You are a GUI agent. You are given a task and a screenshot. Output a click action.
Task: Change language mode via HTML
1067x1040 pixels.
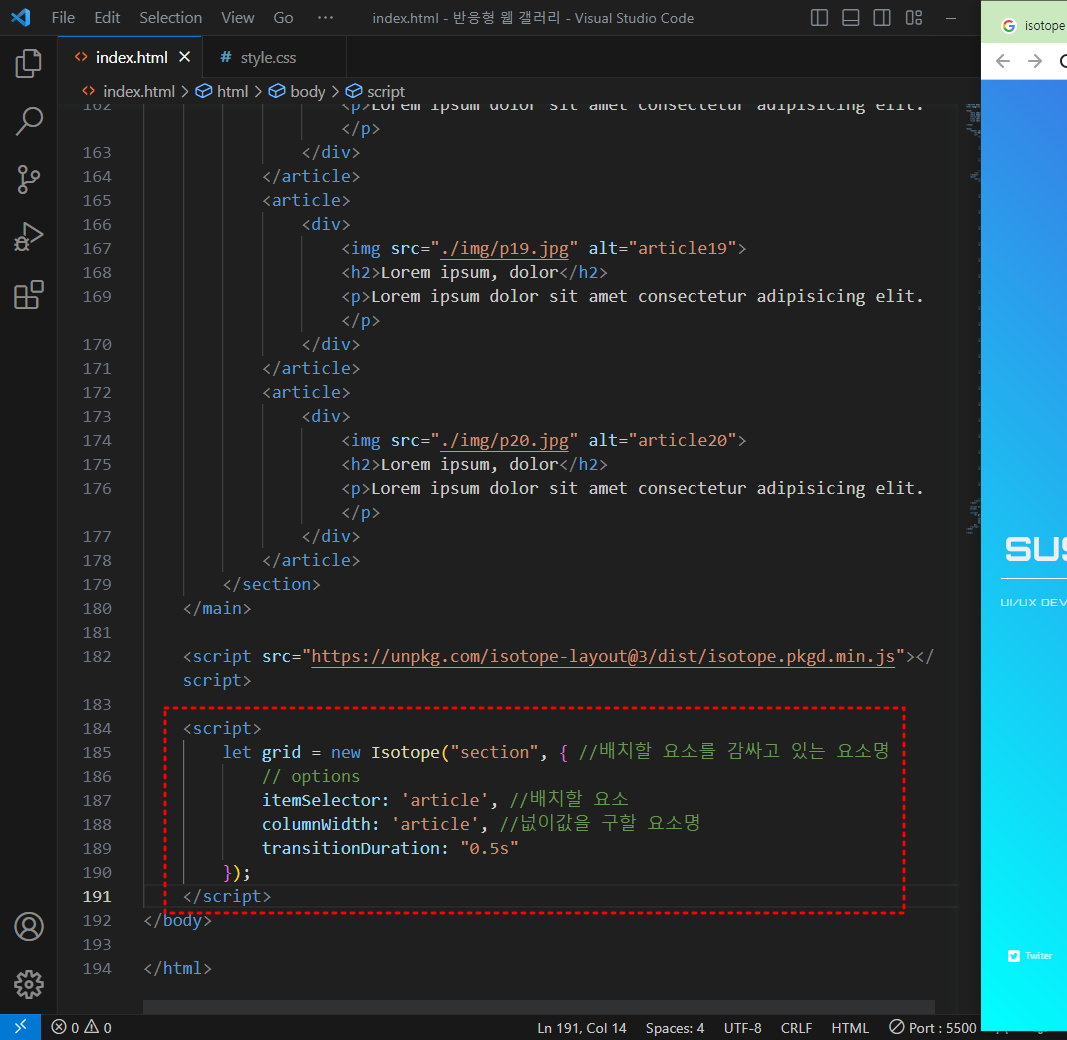coord(850,1028)
